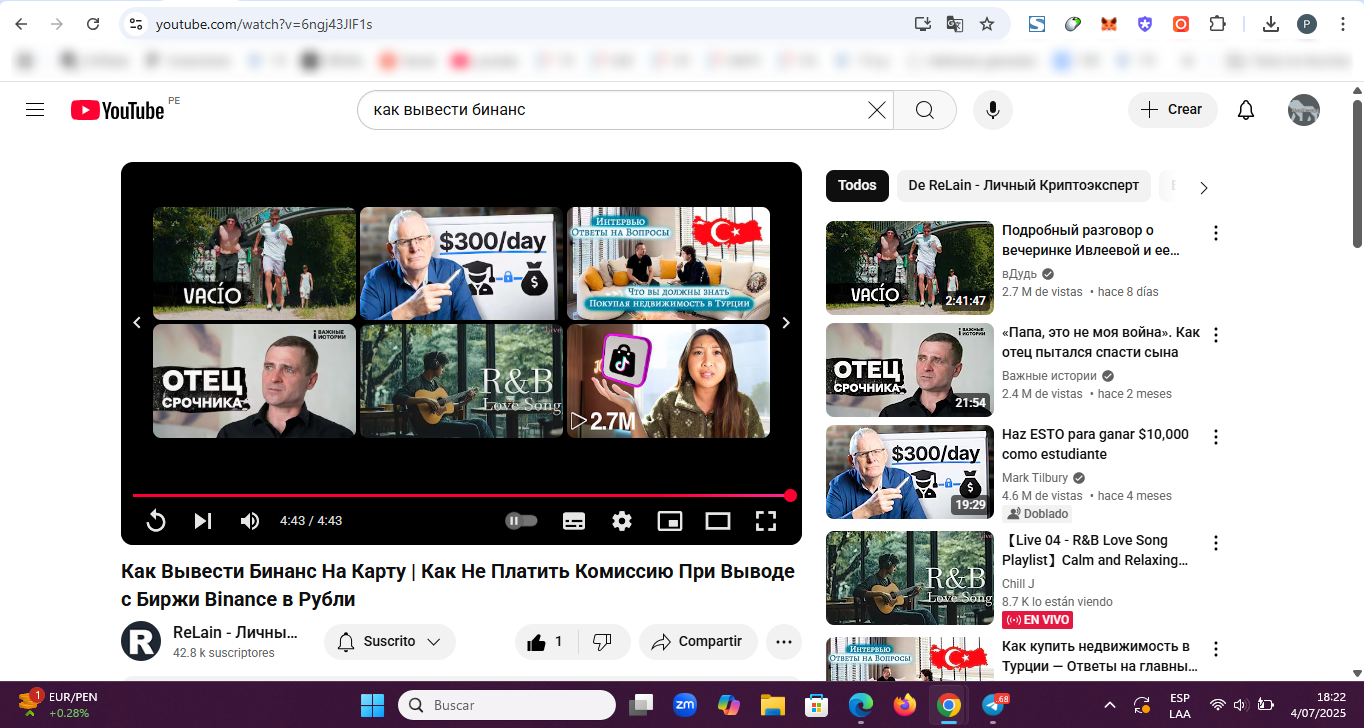The image size is (1364, 728).
Task: Open the account avatar menu
Action: pos(1304,110)
